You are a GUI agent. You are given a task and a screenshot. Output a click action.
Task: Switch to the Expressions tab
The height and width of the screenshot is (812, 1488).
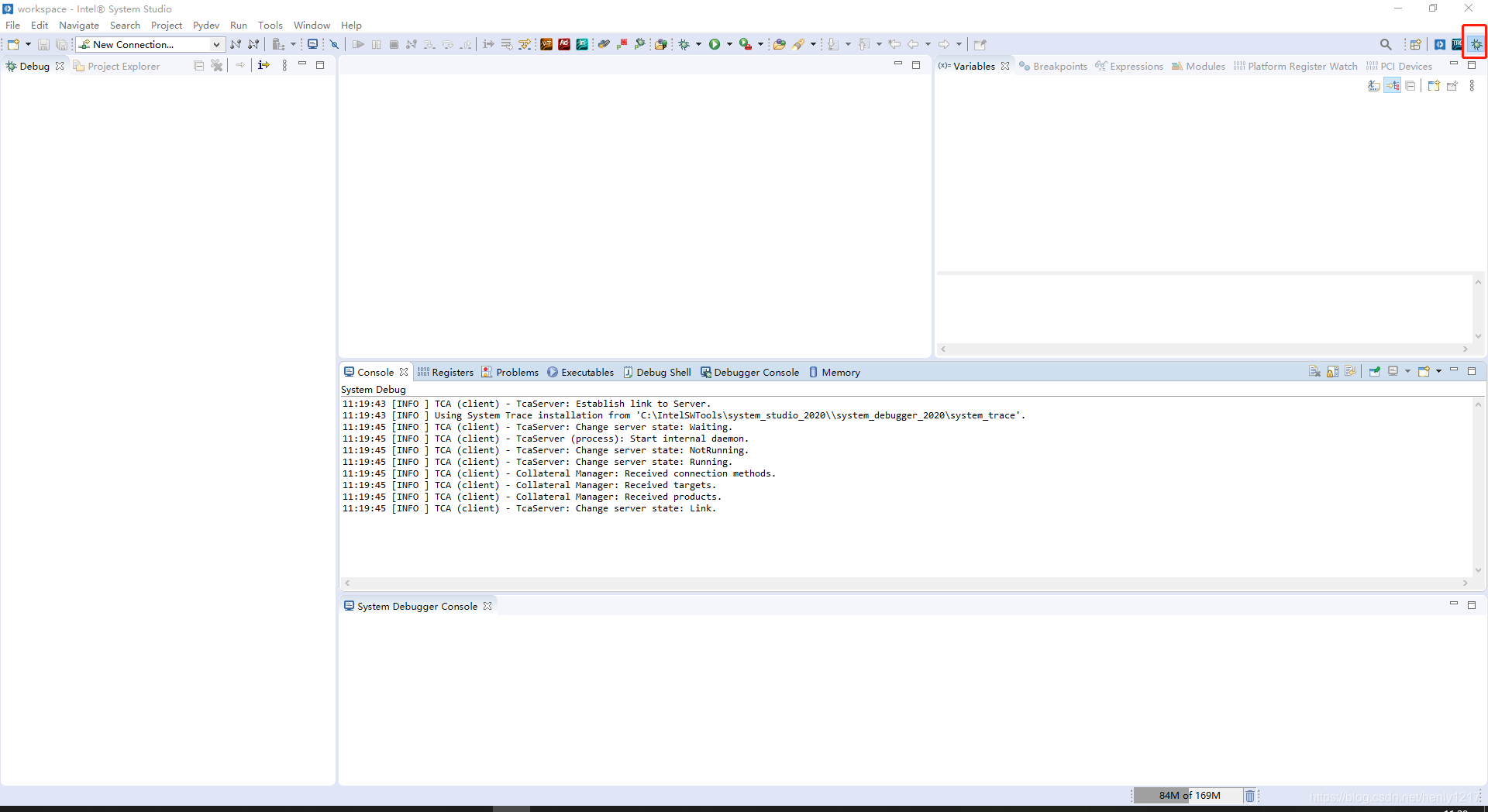point(1129,66)
